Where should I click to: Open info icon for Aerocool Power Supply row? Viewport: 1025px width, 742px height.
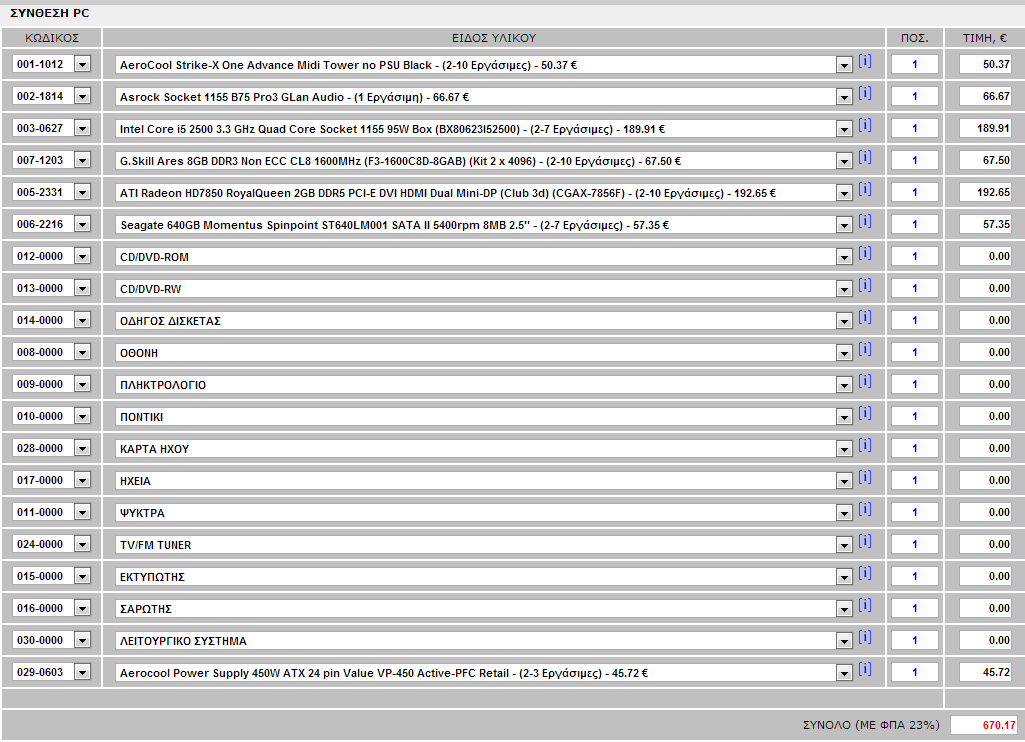[864, 669]
